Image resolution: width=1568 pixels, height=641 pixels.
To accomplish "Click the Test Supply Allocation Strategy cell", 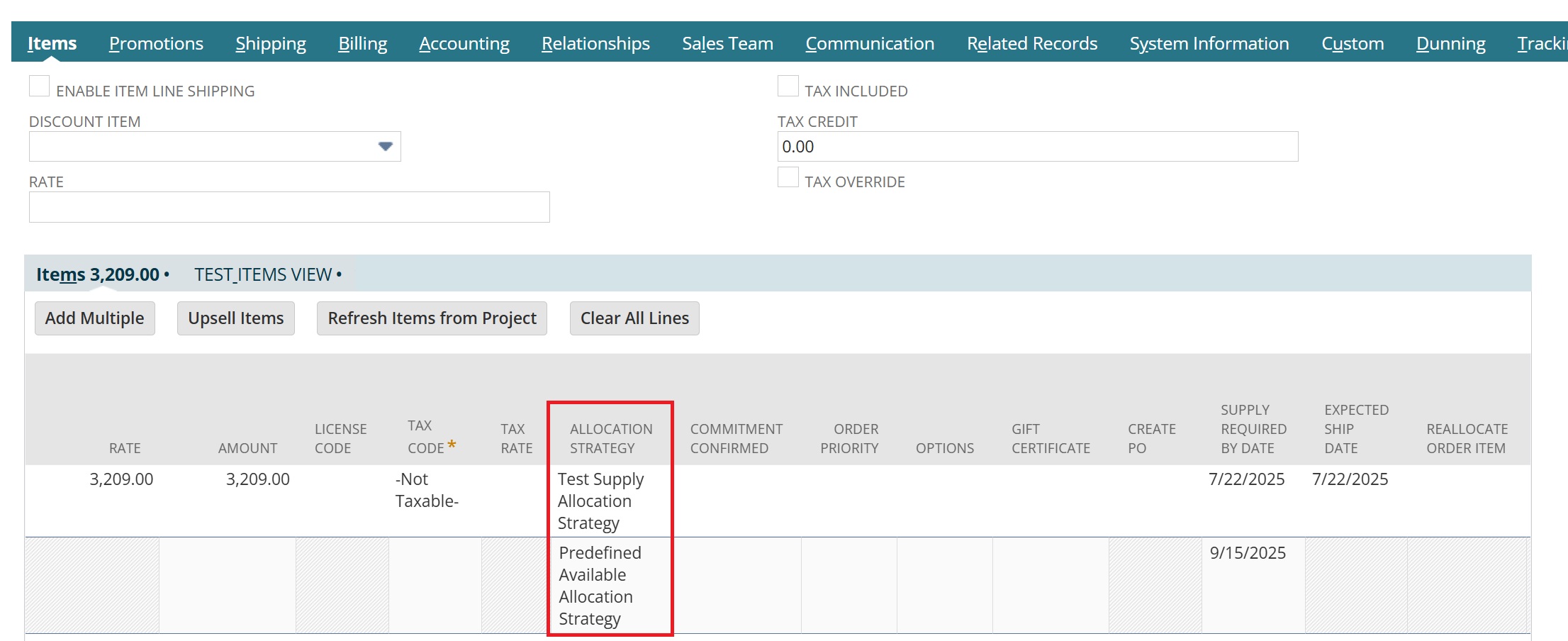I will point(610,501).
